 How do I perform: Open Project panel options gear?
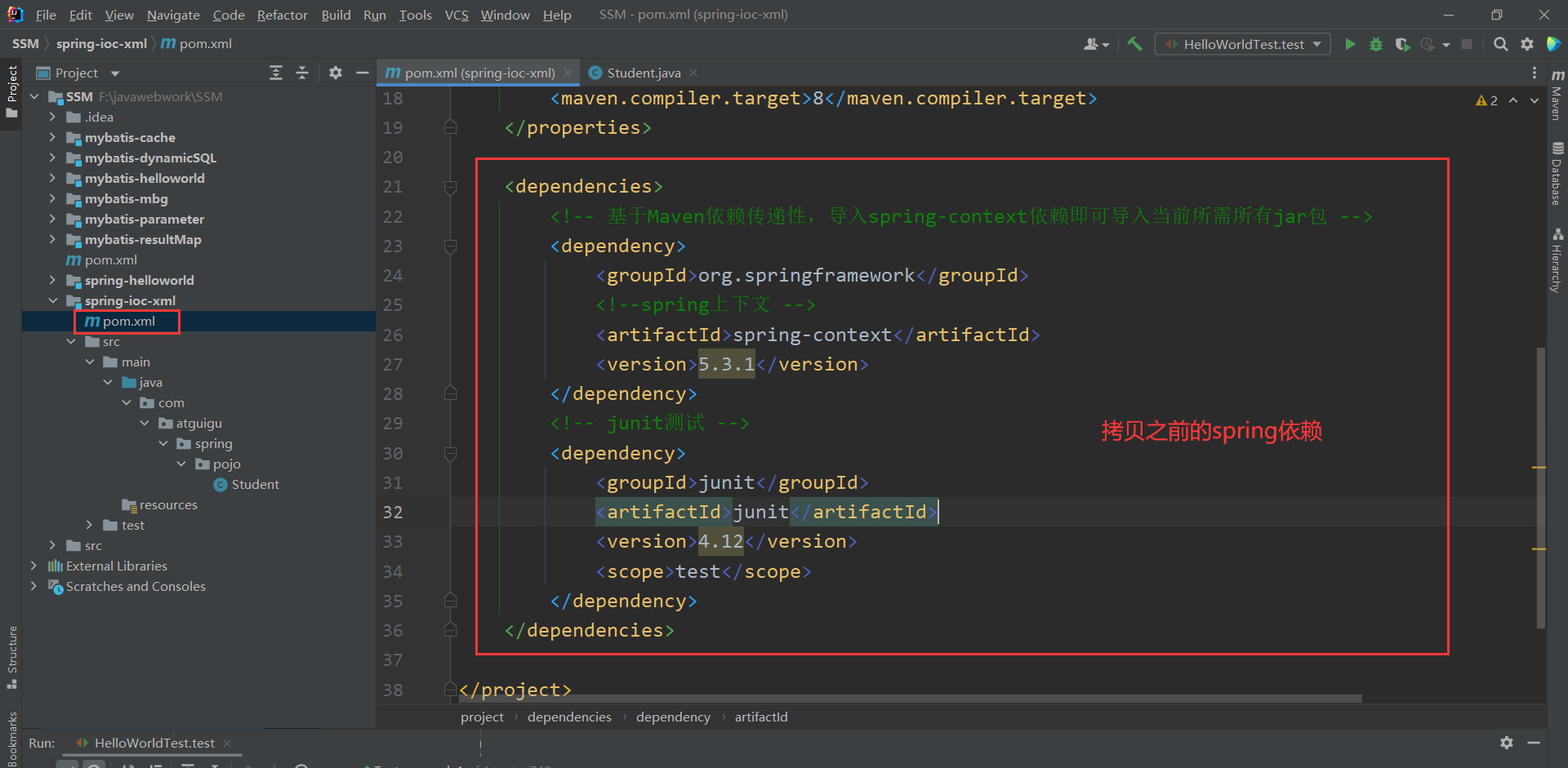point(335,73)
